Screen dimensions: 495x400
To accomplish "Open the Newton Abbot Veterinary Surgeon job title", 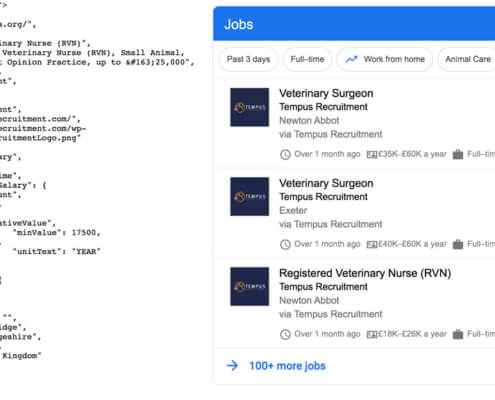I will [326, 93].
